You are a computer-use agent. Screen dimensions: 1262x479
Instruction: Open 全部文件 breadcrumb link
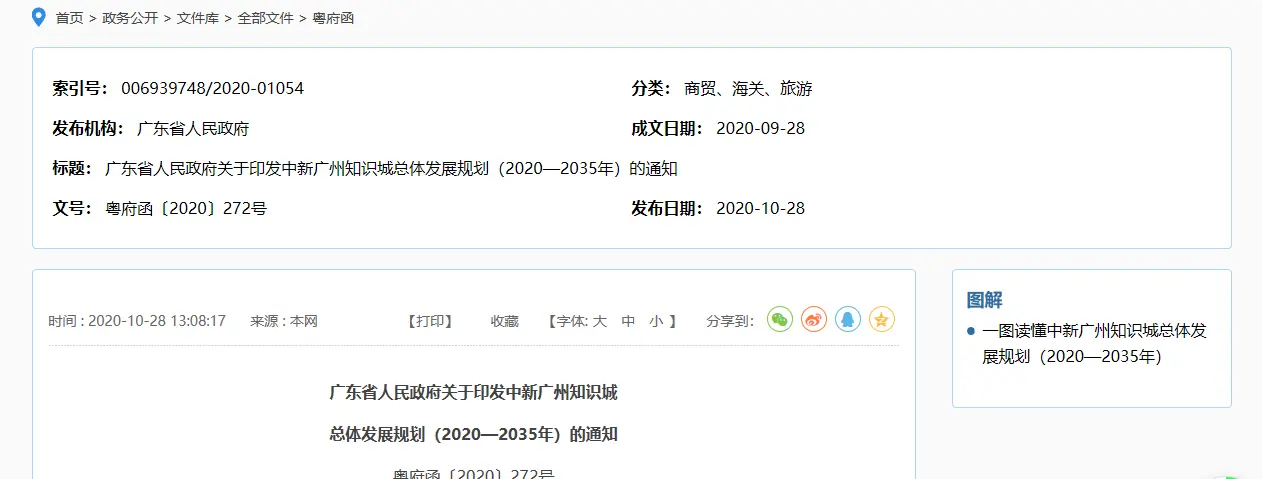(x=265, y=18)
